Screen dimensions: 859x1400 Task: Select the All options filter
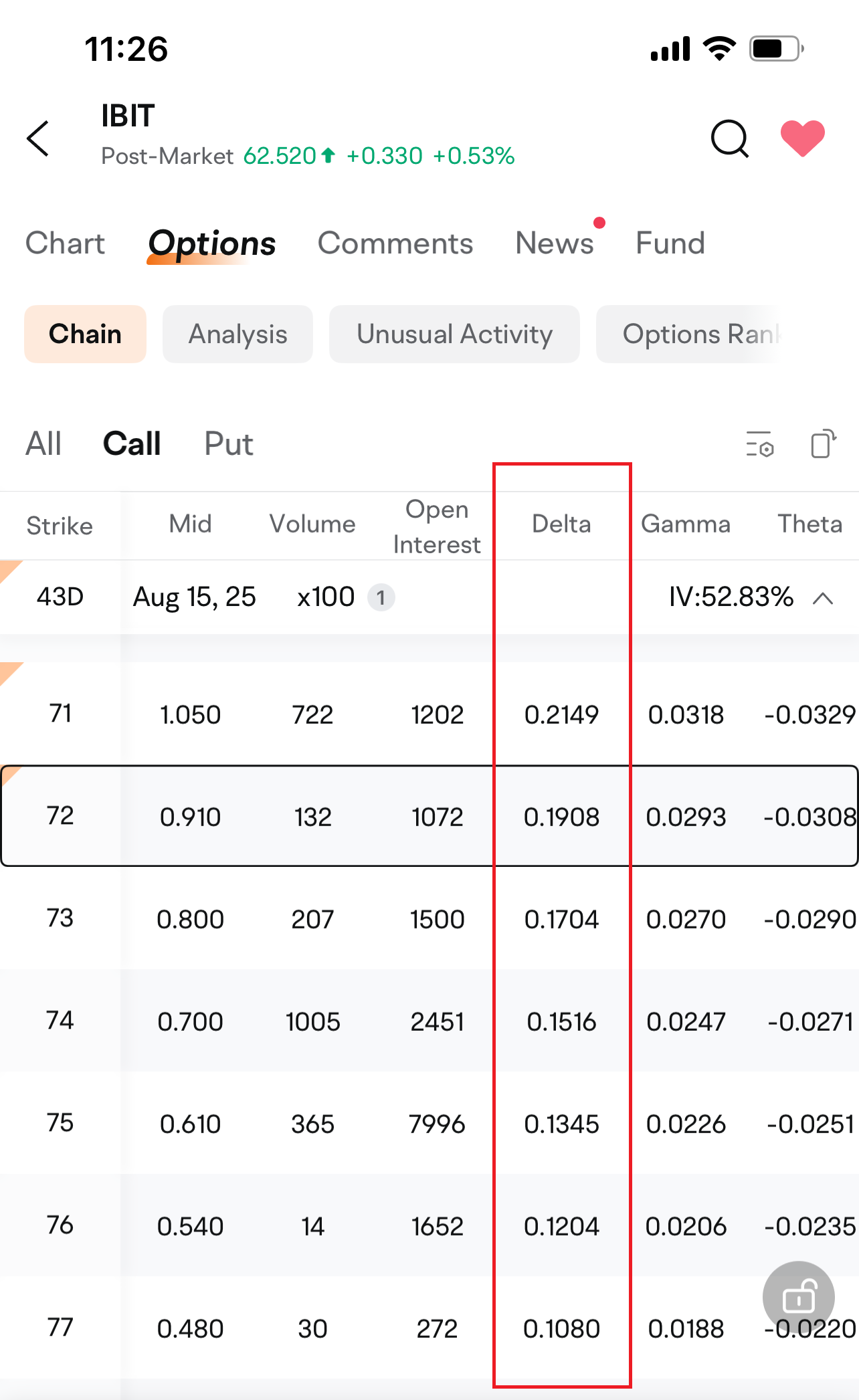(x=43, y=444)
